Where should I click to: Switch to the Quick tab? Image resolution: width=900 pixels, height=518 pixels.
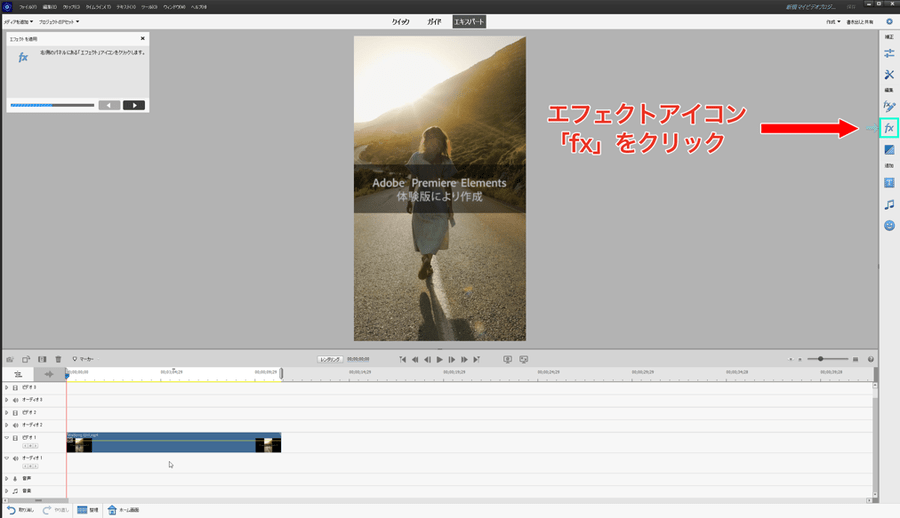point(401,22)
